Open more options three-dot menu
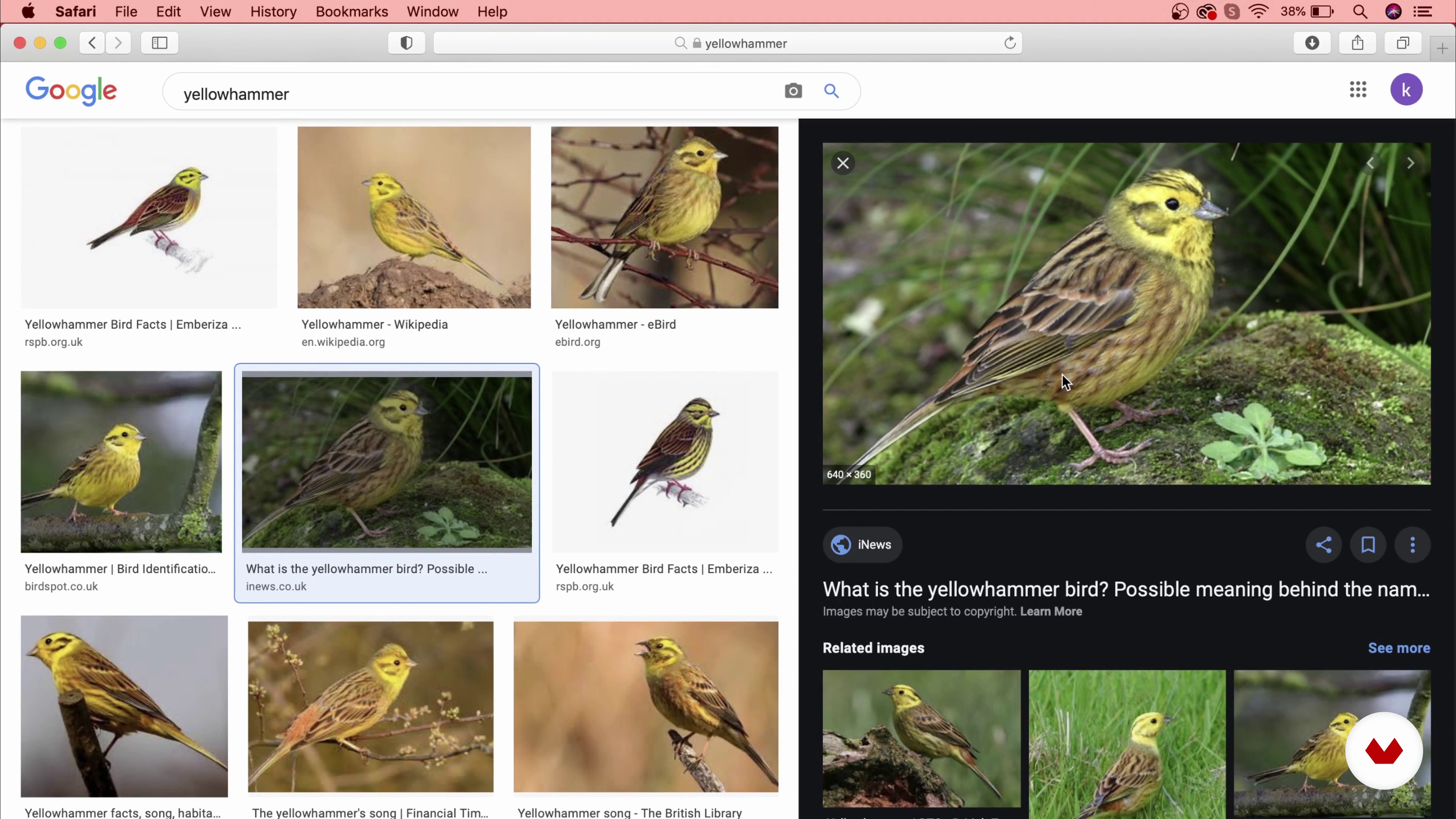The height and width of the screenshot is (819, 1456). [x=1412, y=544]
